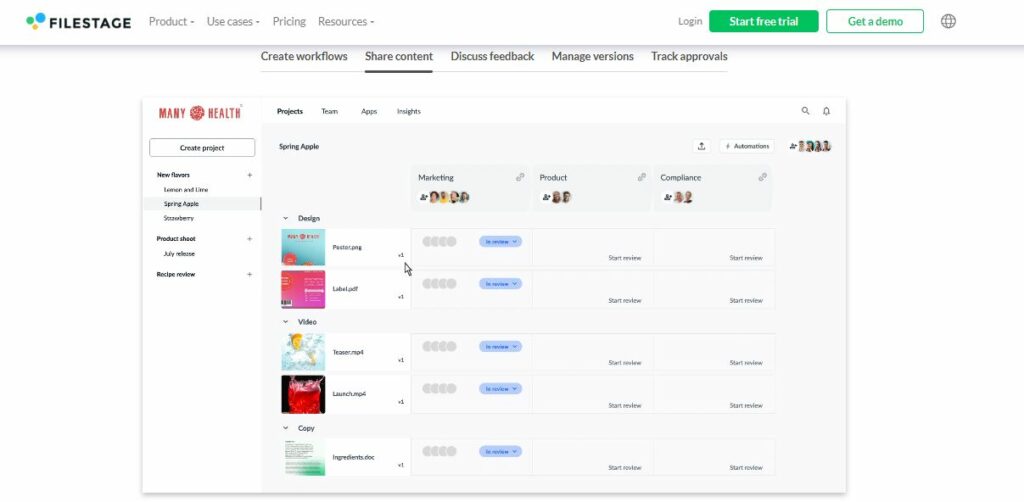Invite reviewers to the Product group

(x=546, y=197)
